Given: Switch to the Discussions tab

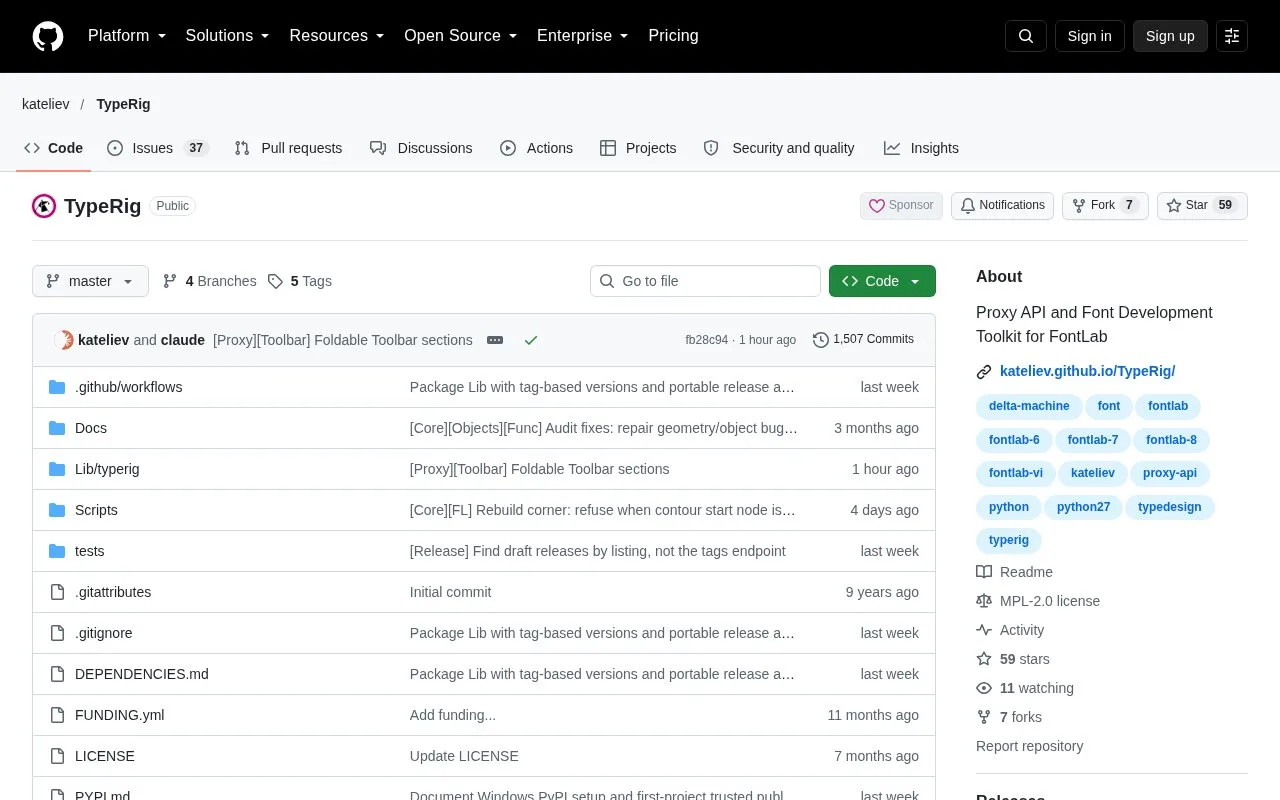Looking at the screenshot, I should coord(421,148).
